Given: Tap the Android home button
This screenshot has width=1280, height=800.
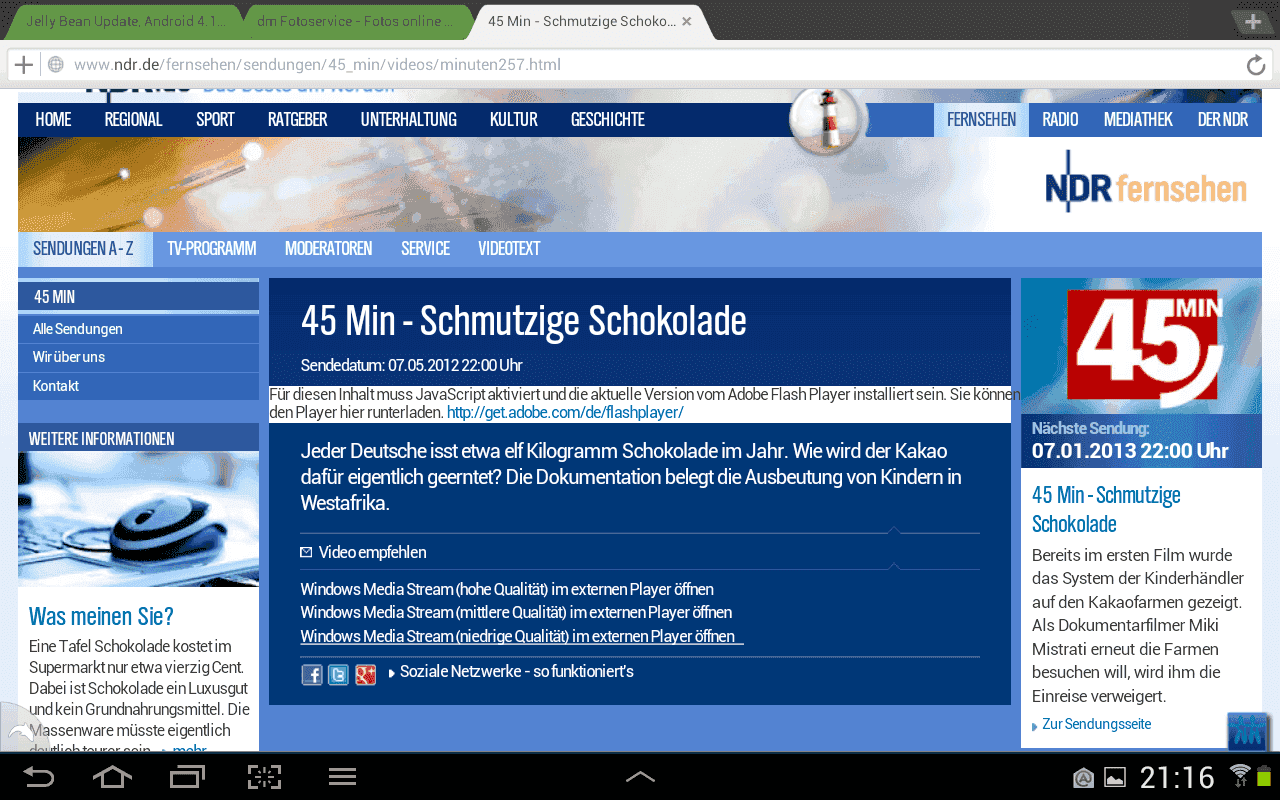Looking at the screenshot, I should tap(112, 777).
